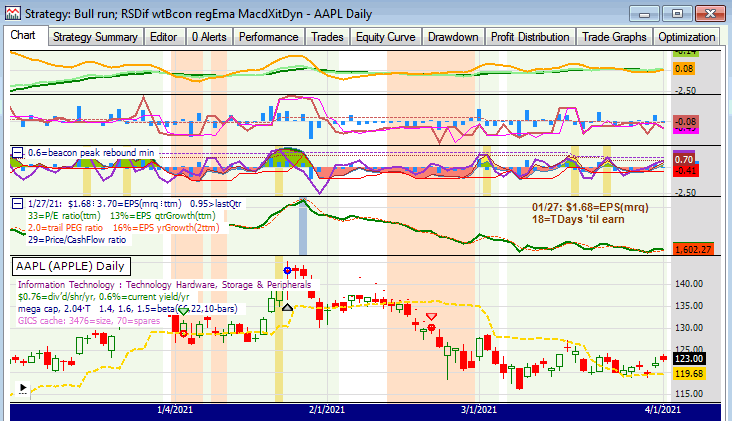Viewport: 732px width, 421px height.
Task: Collapse the beacon peak rebound indicator pane
Action: [x=17, y=153]
